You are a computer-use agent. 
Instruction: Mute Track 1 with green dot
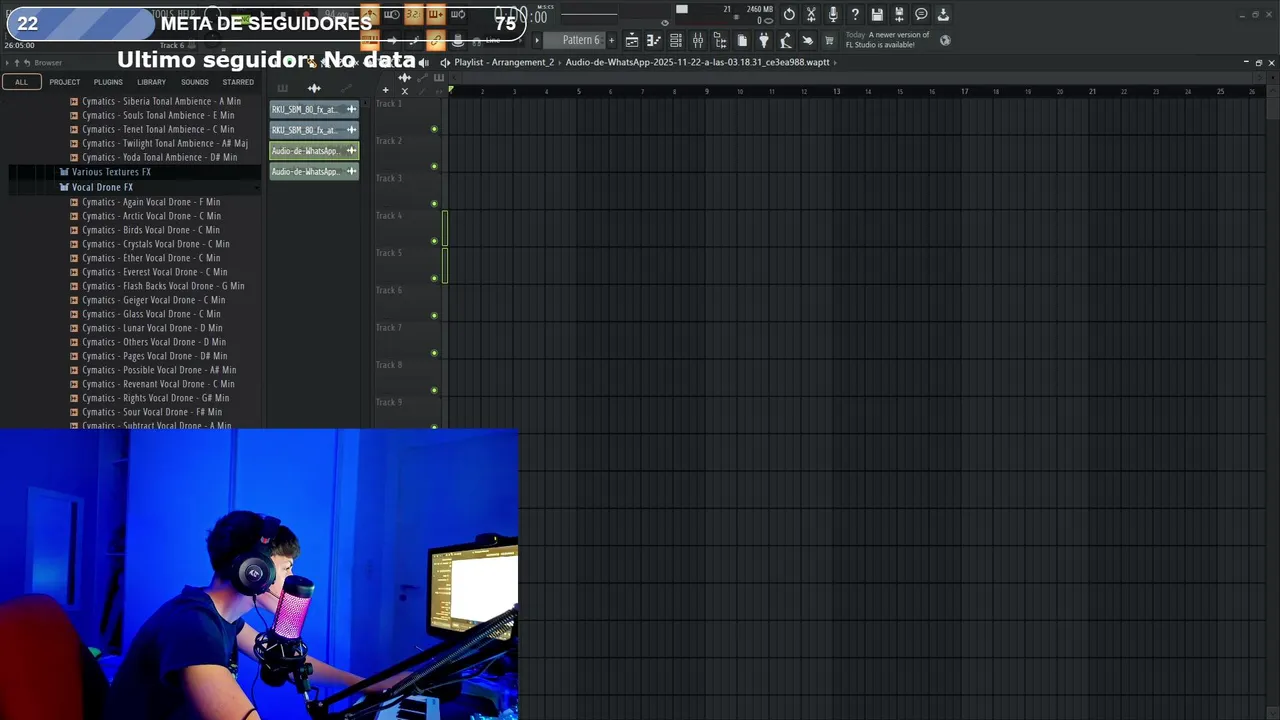[x=434, y=129]
